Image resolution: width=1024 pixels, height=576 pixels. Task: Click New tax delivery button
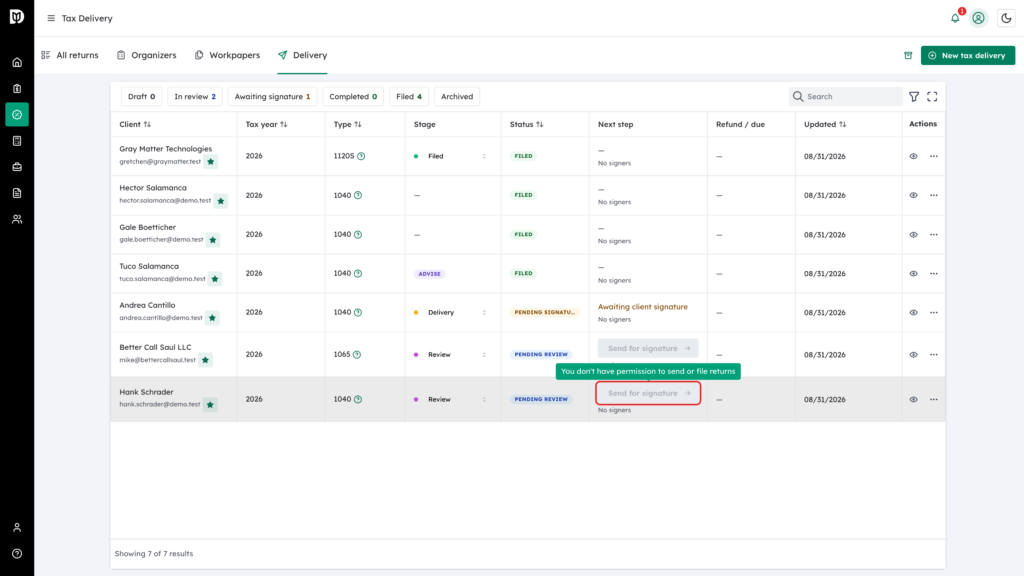click(x=968, y=56)
